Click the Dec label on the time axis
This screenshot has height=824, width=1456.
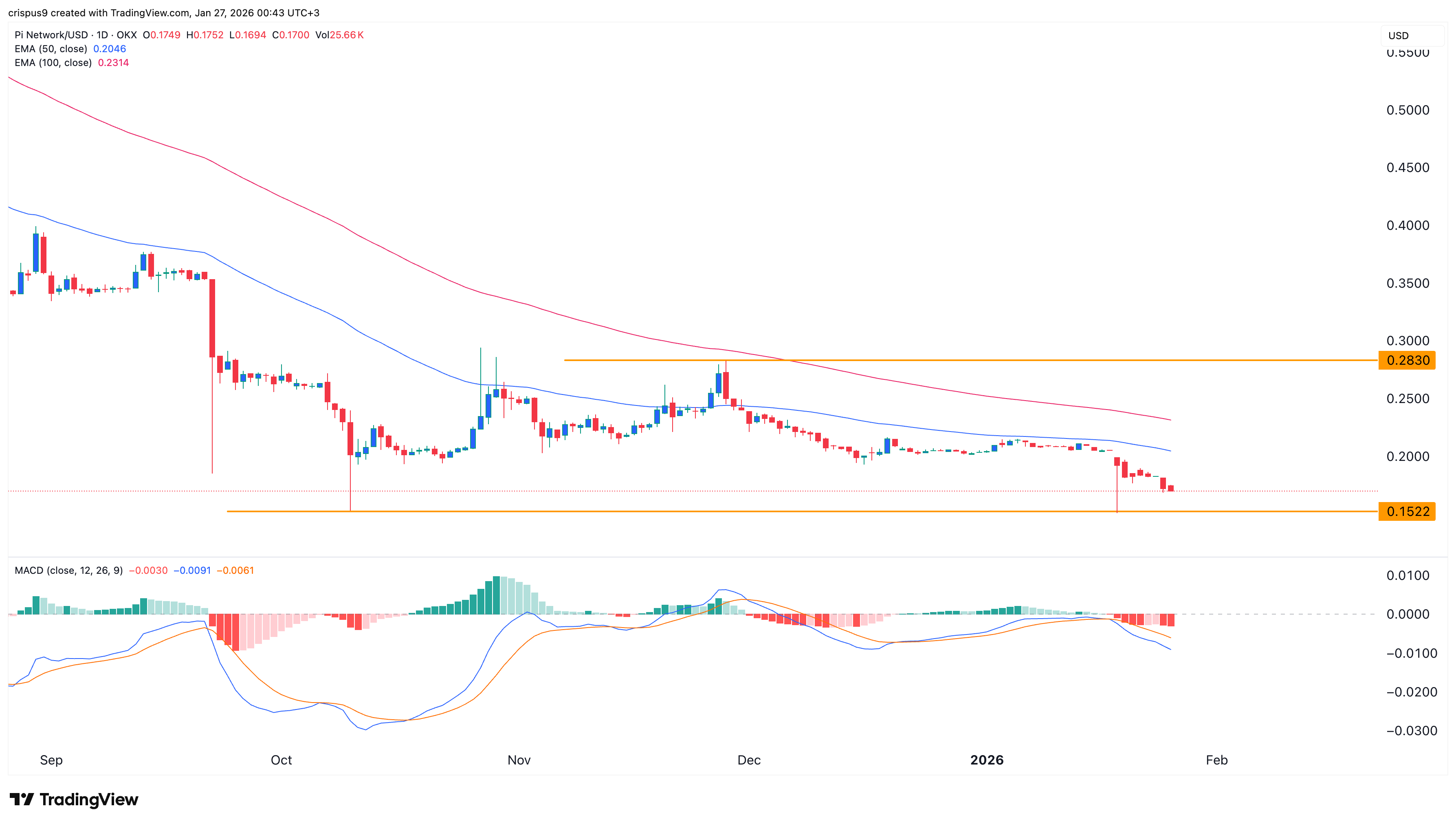749,760
